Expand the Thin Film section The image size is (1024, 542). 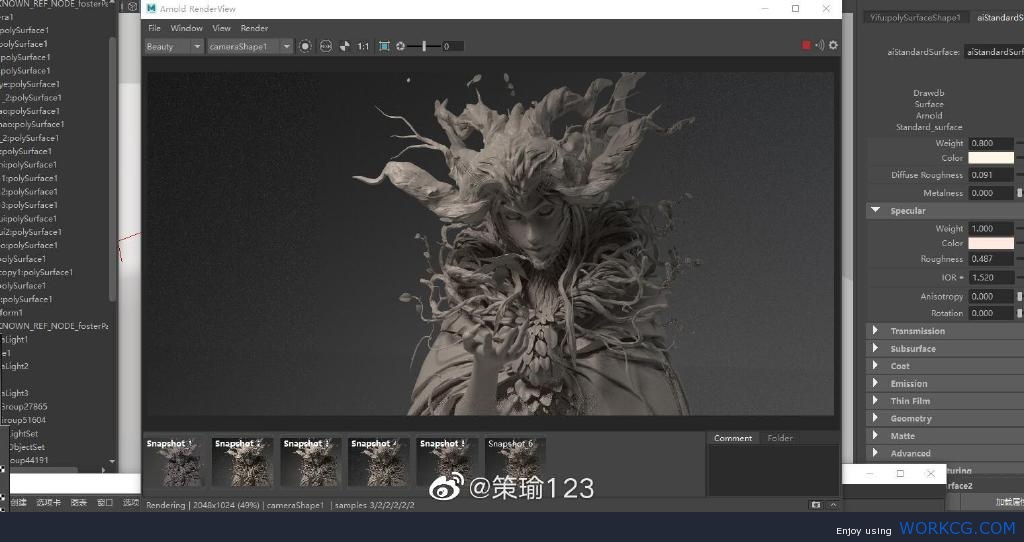pyautogui.click(x=875, y=400)
